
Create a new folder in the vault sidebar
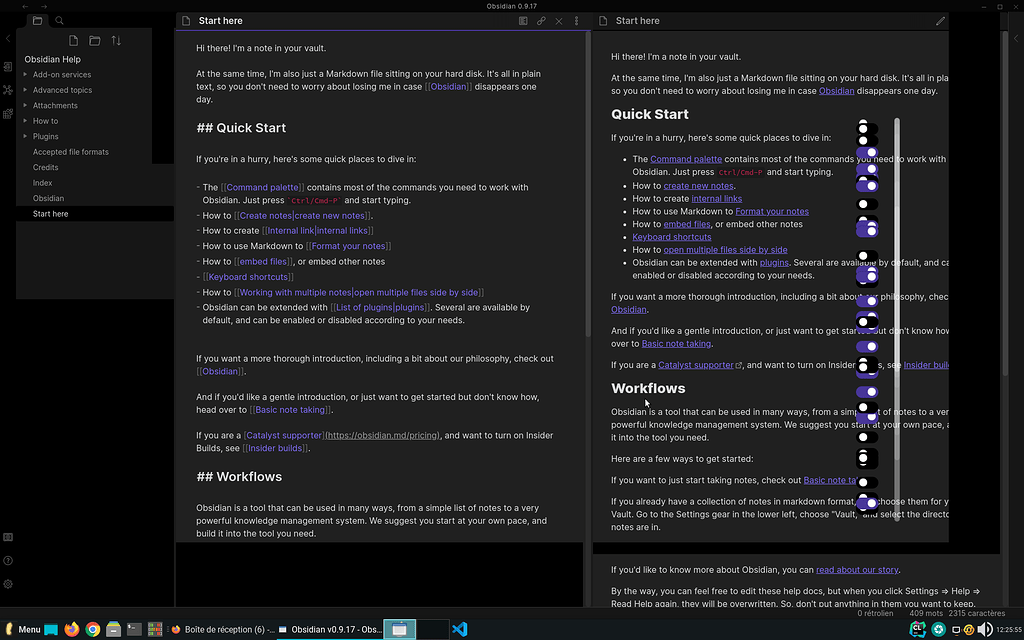pyautogui.click(x=94, y=40)
